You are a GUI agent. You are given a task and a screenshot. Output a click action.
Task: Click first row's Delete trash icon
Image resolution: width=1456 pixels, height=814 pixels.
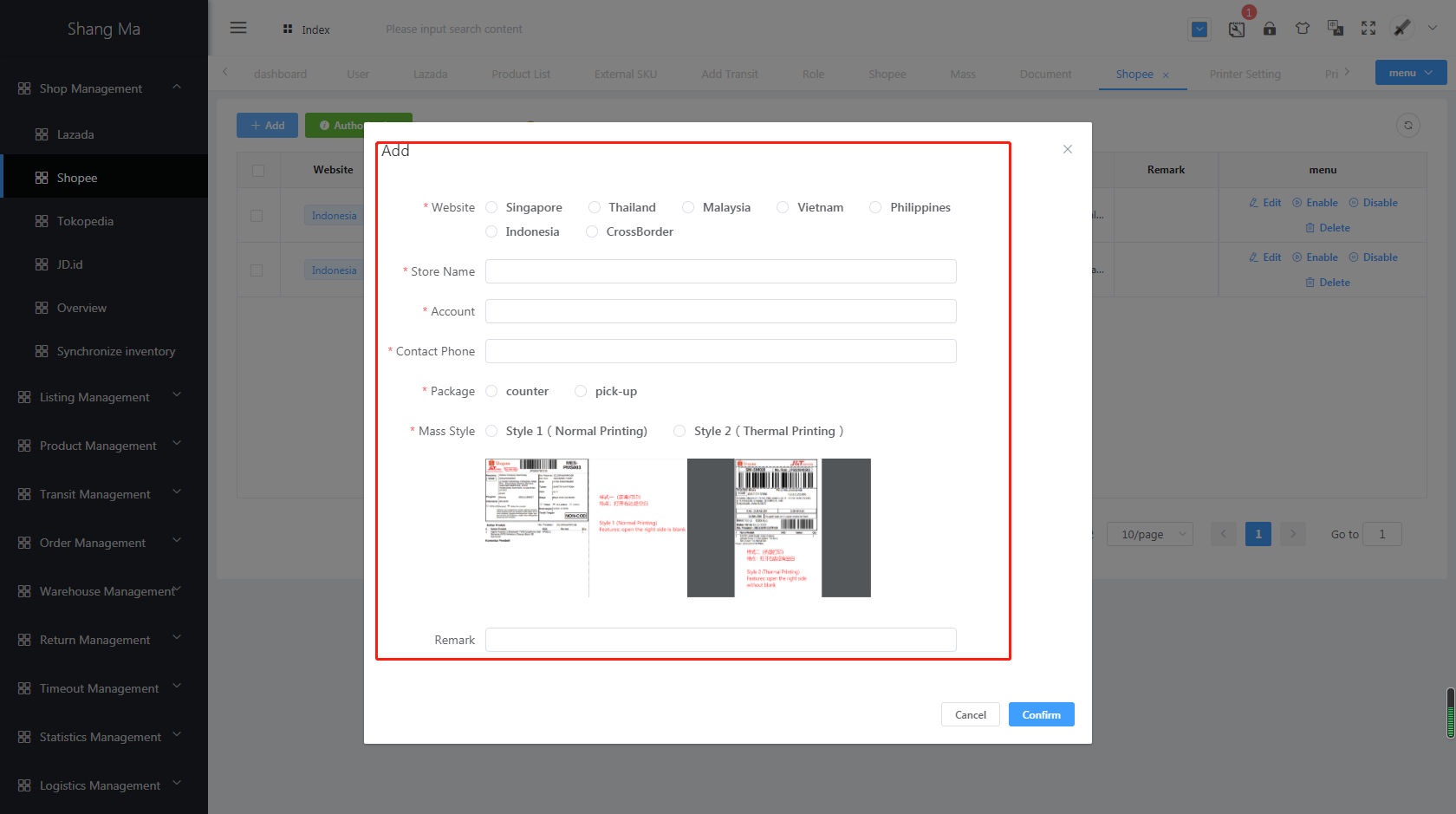(1310, 228)
